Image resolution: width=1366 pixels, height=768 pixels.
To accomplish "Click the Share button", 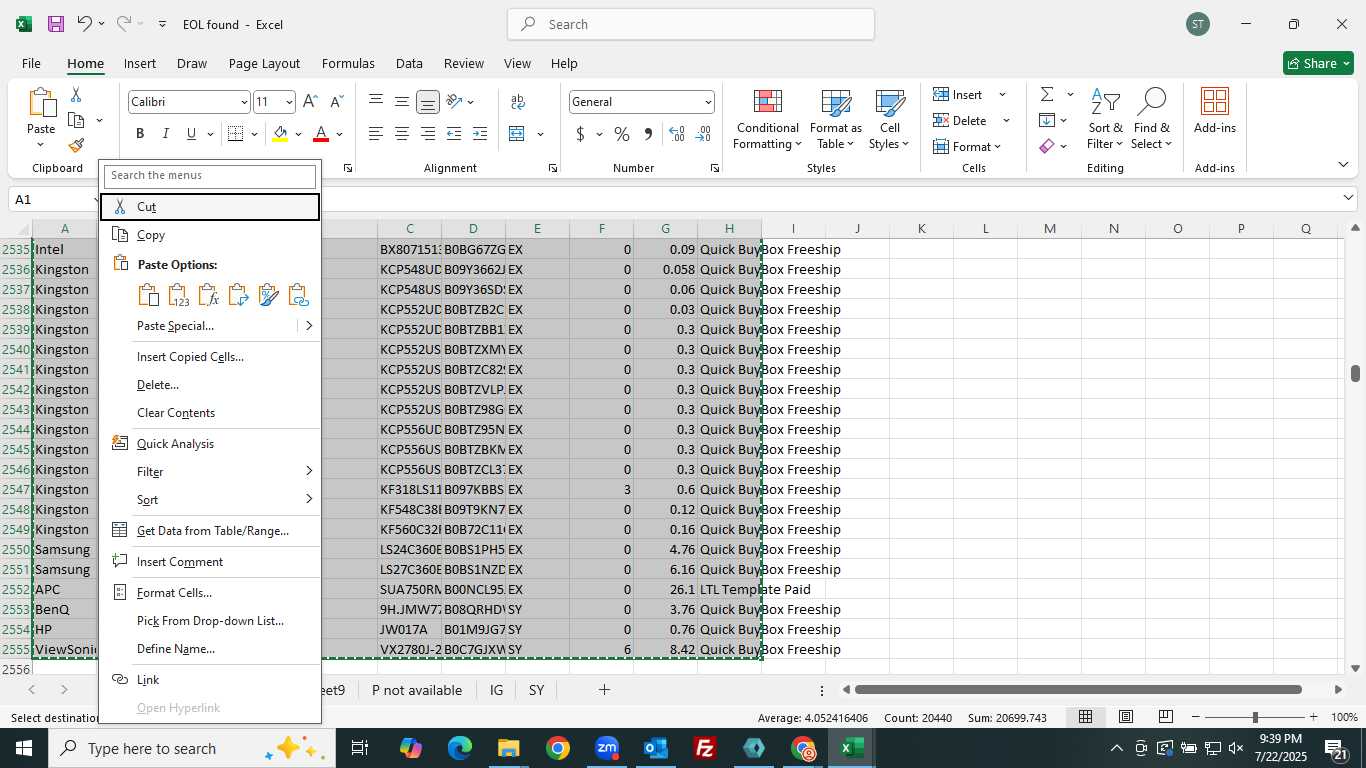I will (1319, 63).
